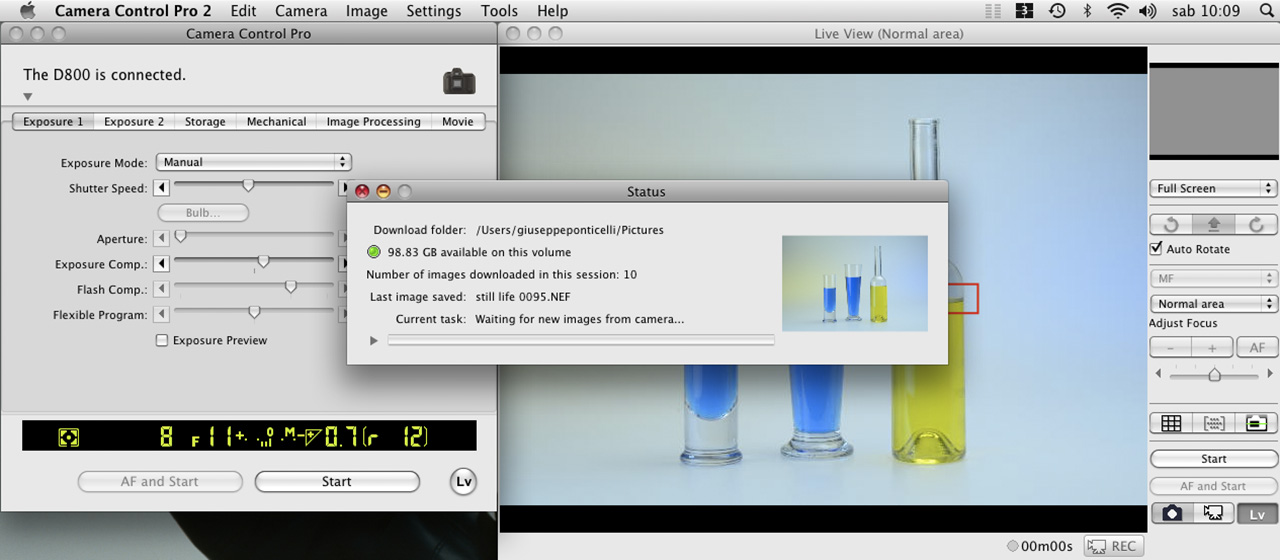Screen dimensions: 1280x560
Task: Nudge focus slider with its left arrow
Action: [1159, 374]
